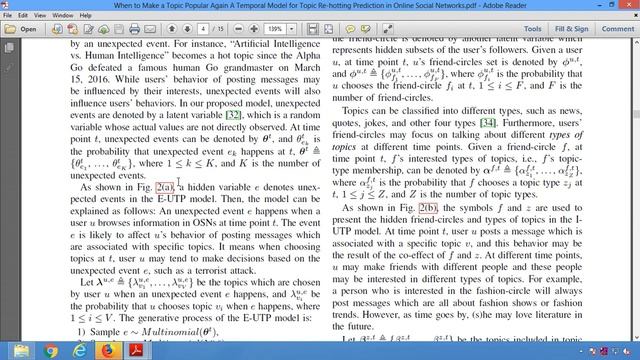
Task: Click the Create PDF online icon
Action: 73,29
